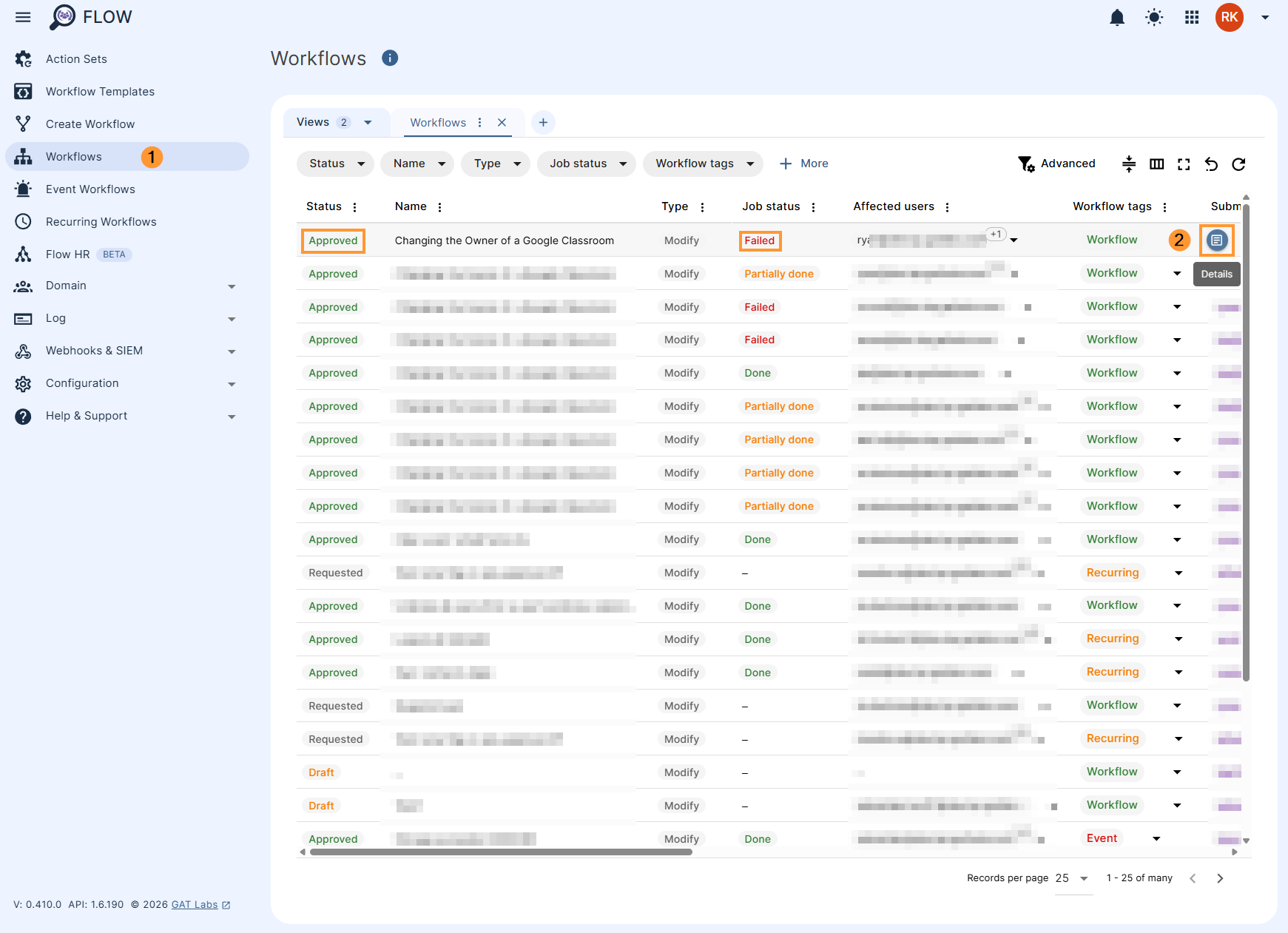Open the RK account avatar

click(x=1230, y=17)
